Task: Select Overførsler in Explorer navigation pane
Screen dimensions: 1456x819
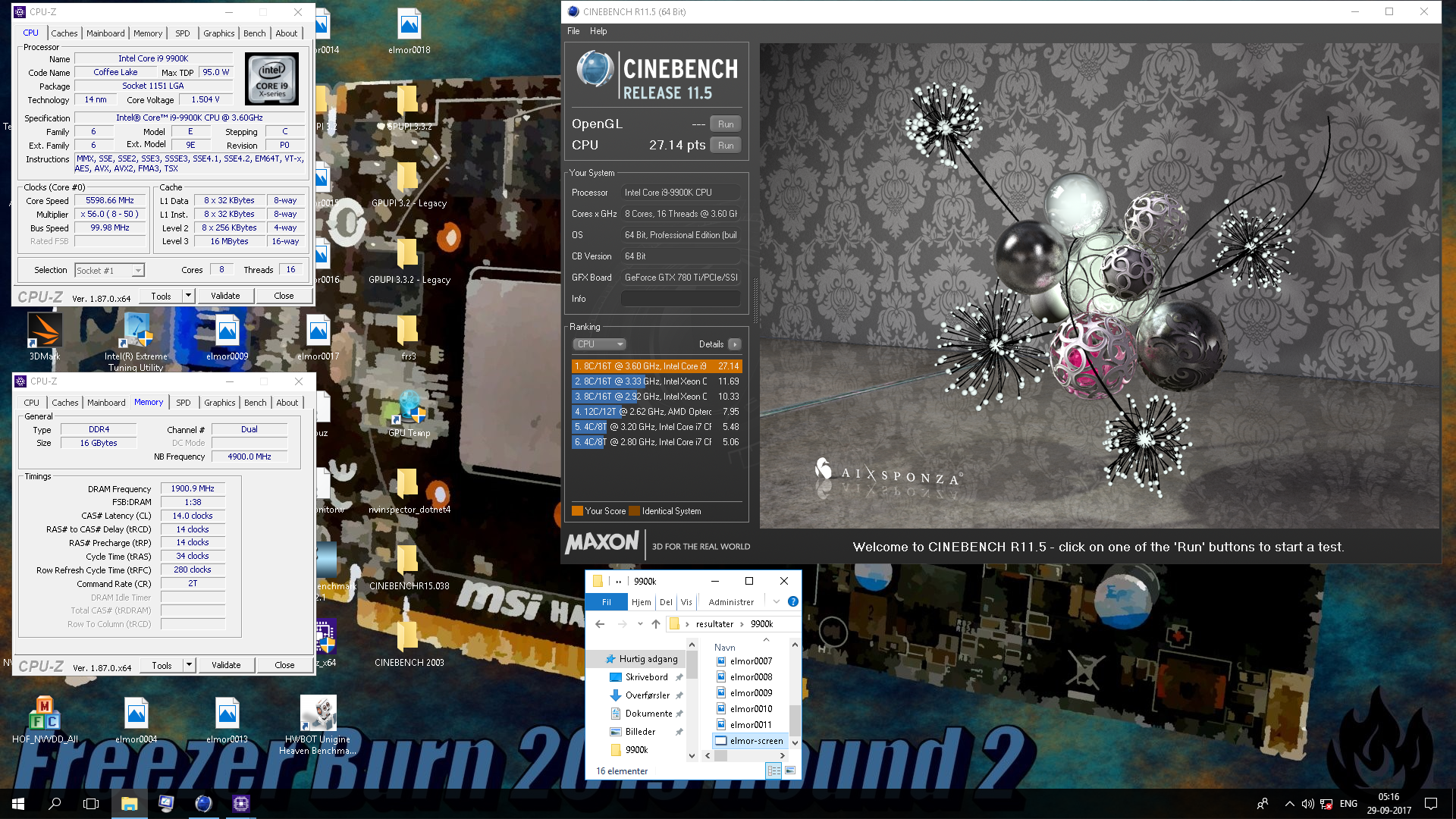Action: [x=647, y=695]
